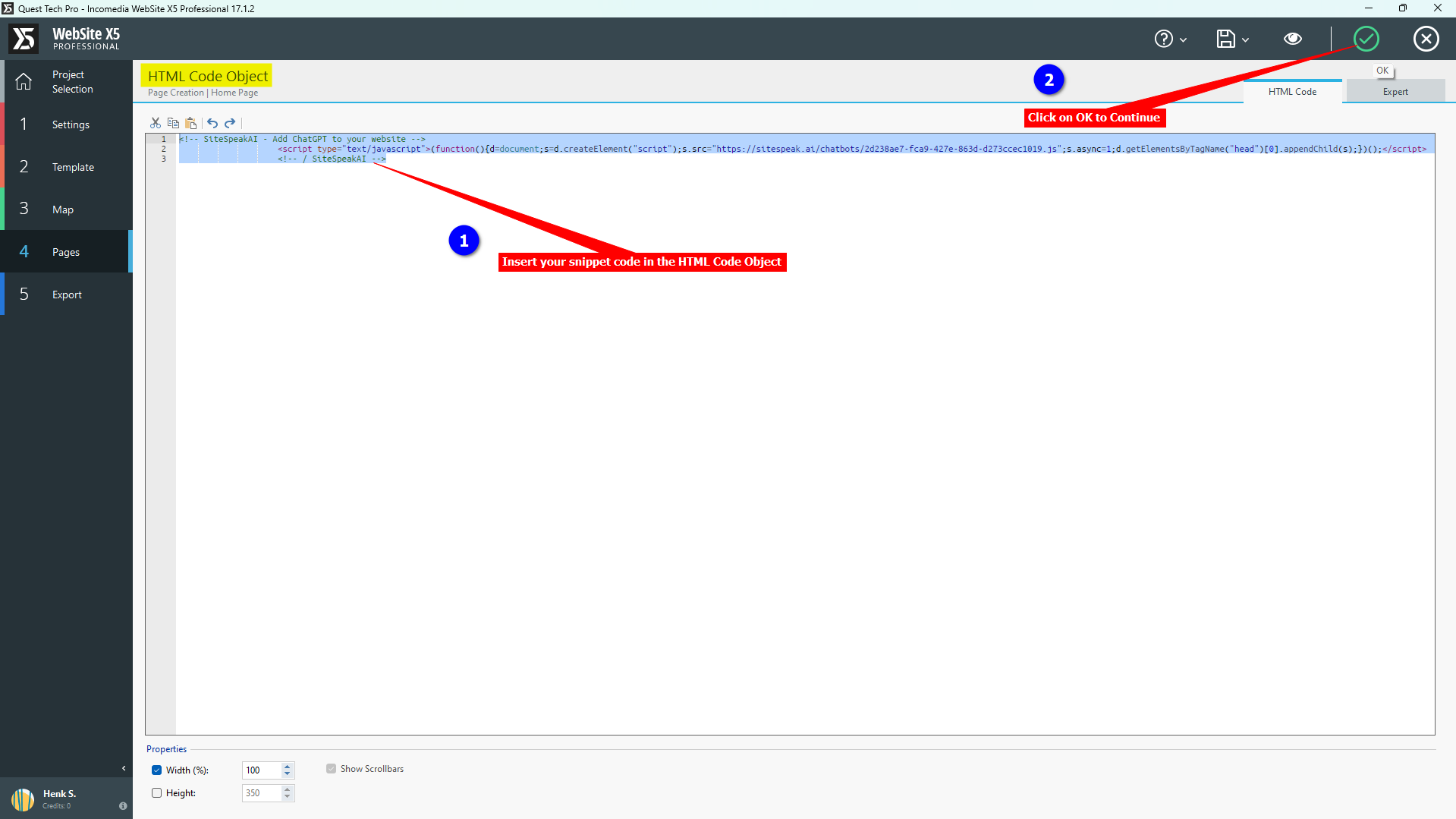The width and height of the screenshot is (1456, 819).
Task: Click the Redo arrow icon
Action: pyautogui.click(x=230, y=123)
